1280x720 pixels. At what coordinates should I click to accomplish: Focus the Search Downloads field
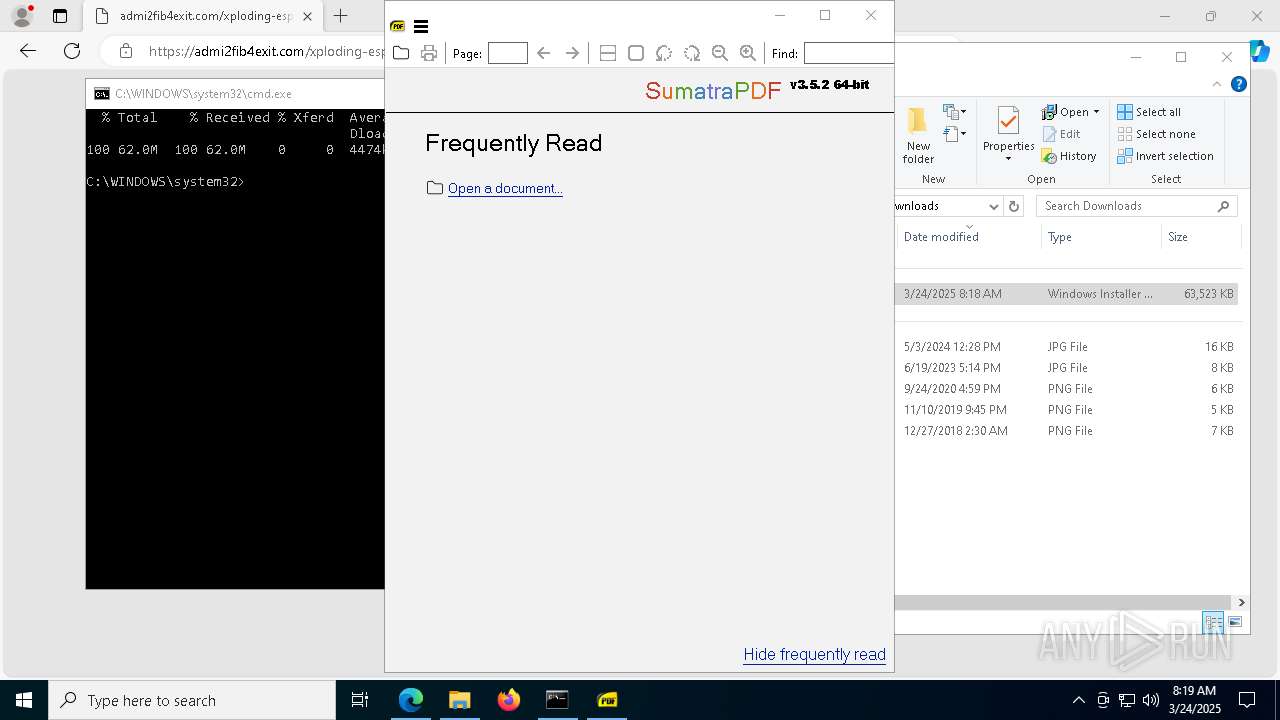coord(1137,206)
